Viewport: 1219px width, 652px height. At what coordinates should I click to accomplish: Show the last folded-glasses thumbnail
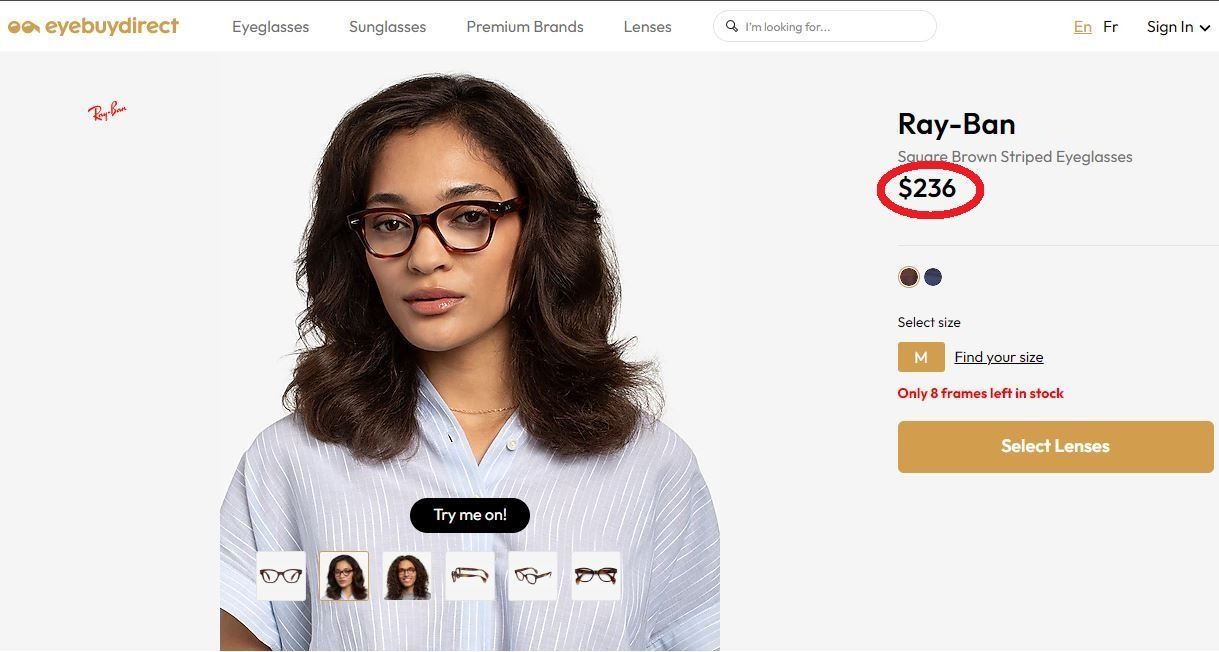[x=596, y=576]
